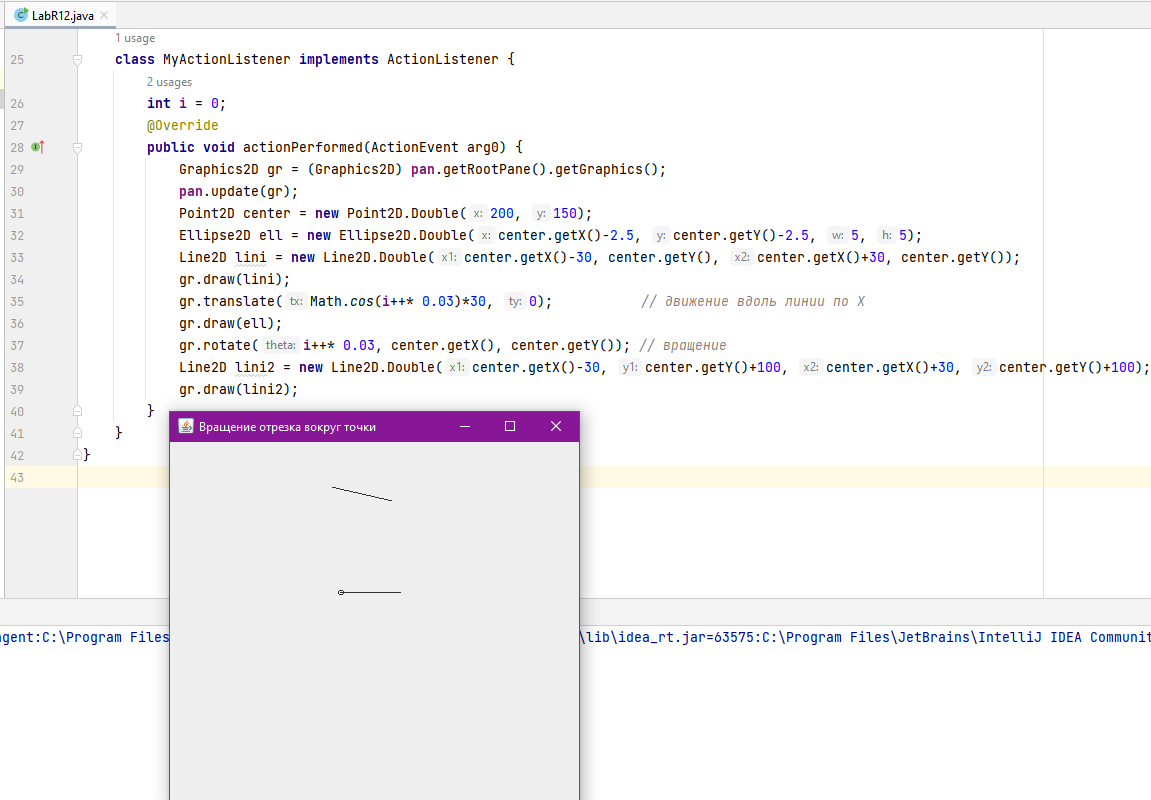1151x800 pixels.
Task: Collapse the actionPerformed method fold at line 28
Action: (x=77, y=148)
